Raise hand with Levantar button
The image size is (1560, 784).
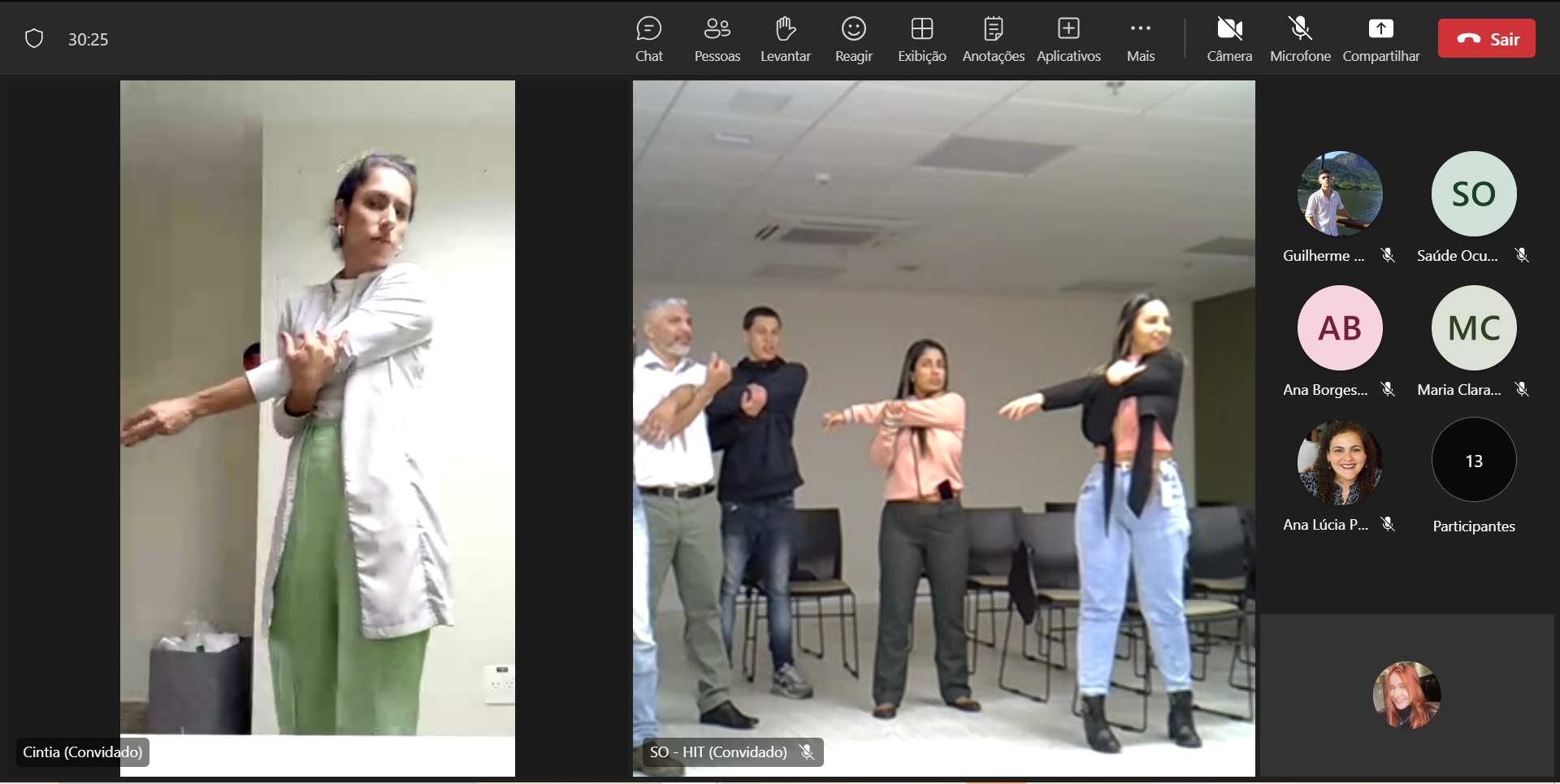[x=785, y=39]
